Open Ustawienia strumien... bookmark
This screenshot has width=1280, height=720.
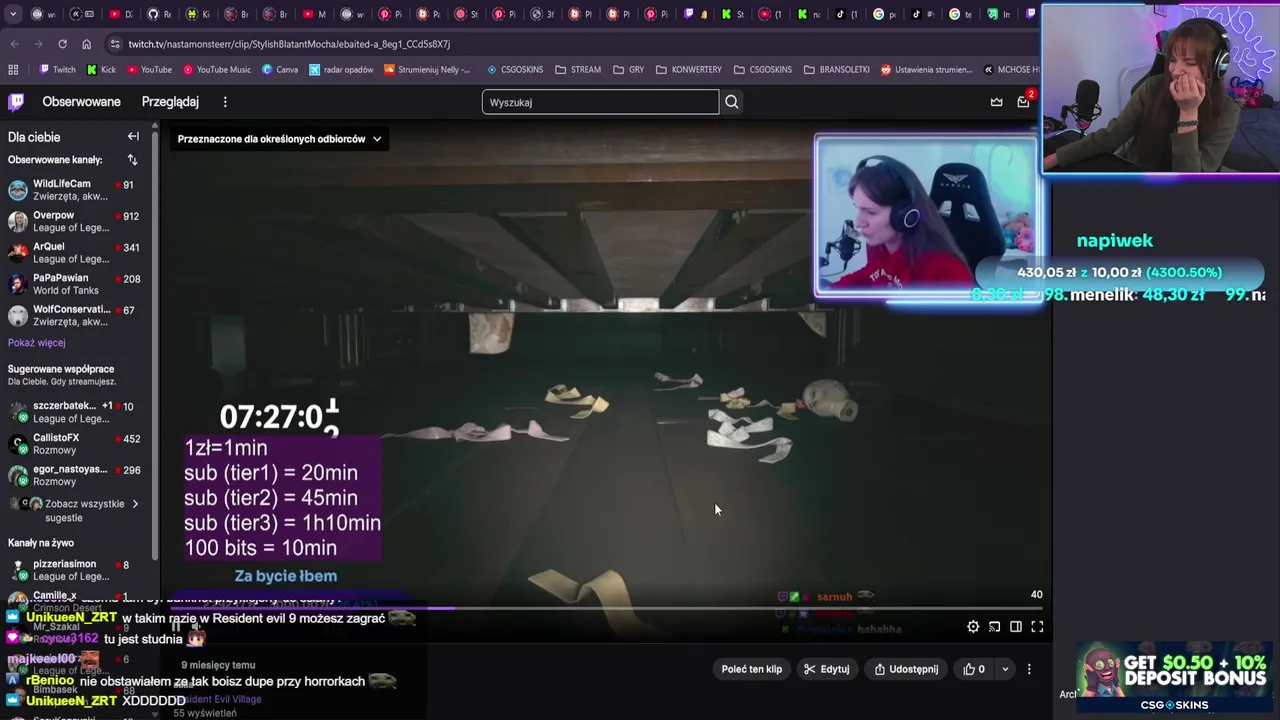coord(926,70)
